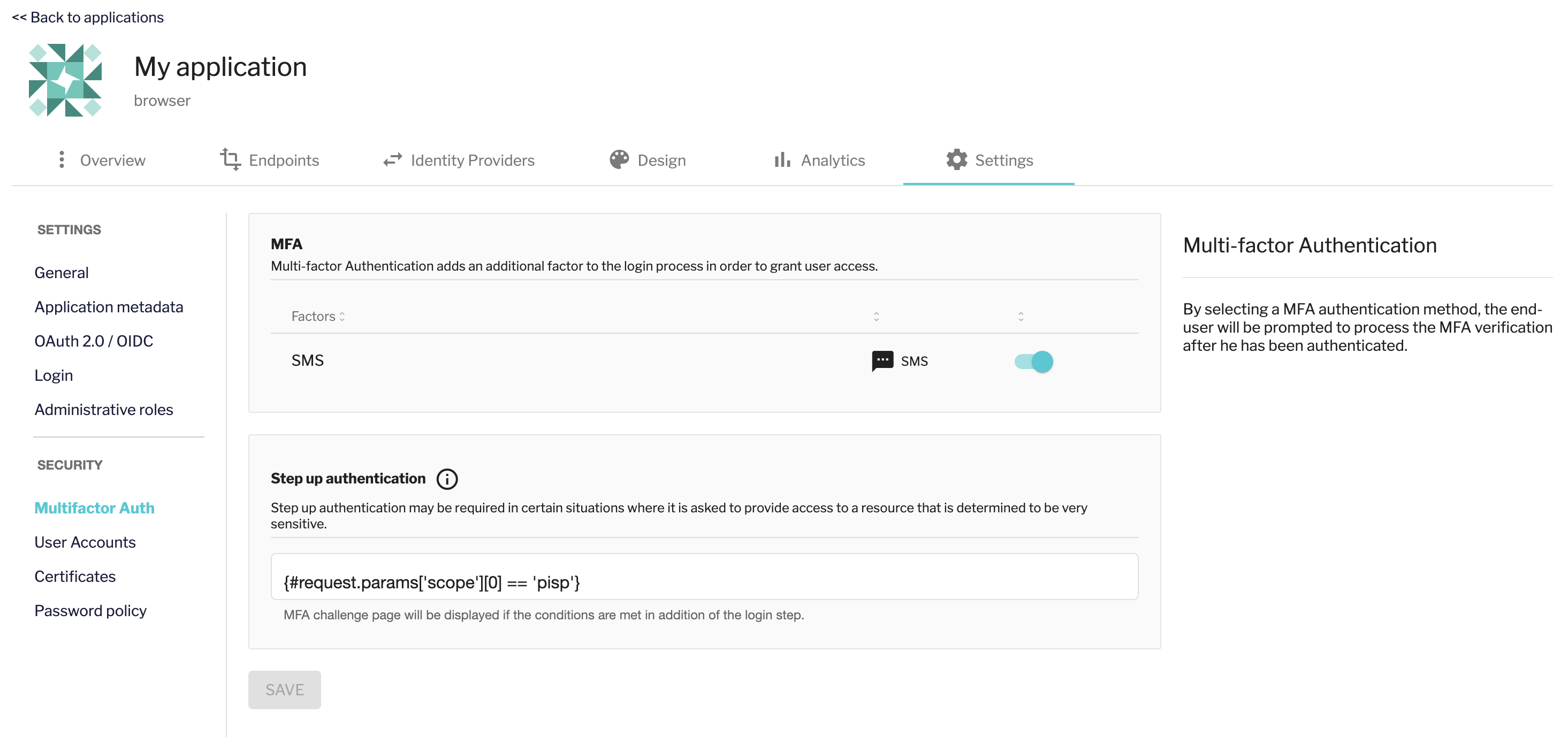Click the sort arrows above SMS type column
Image resolution: width=1568 pixels, height=737 pixels.
pos(876,317)
